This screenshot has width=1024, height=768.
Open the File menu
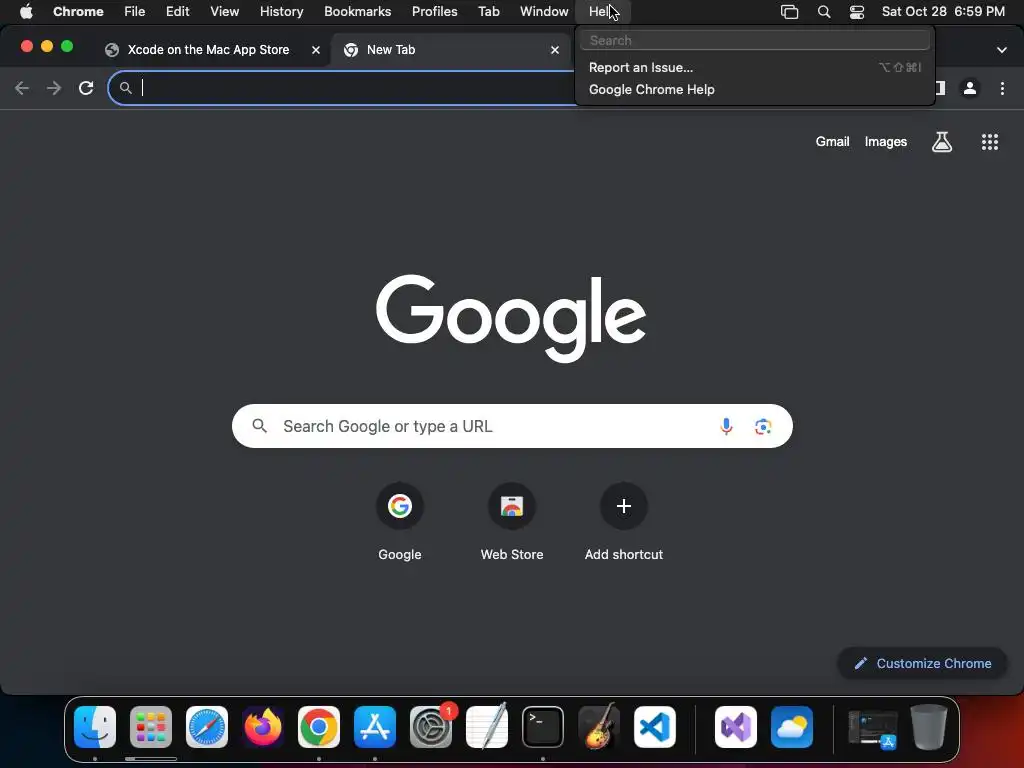coord(135,12)
